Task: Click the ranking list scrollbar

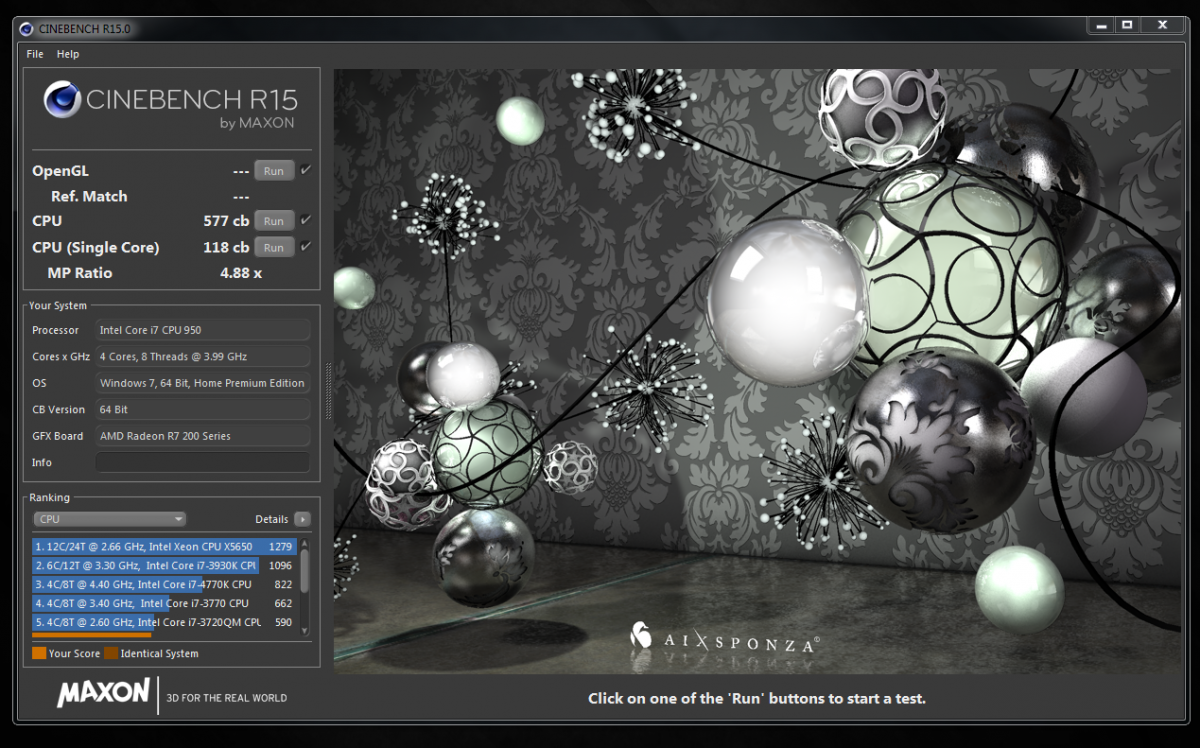Action: click(x=304, y=570)
